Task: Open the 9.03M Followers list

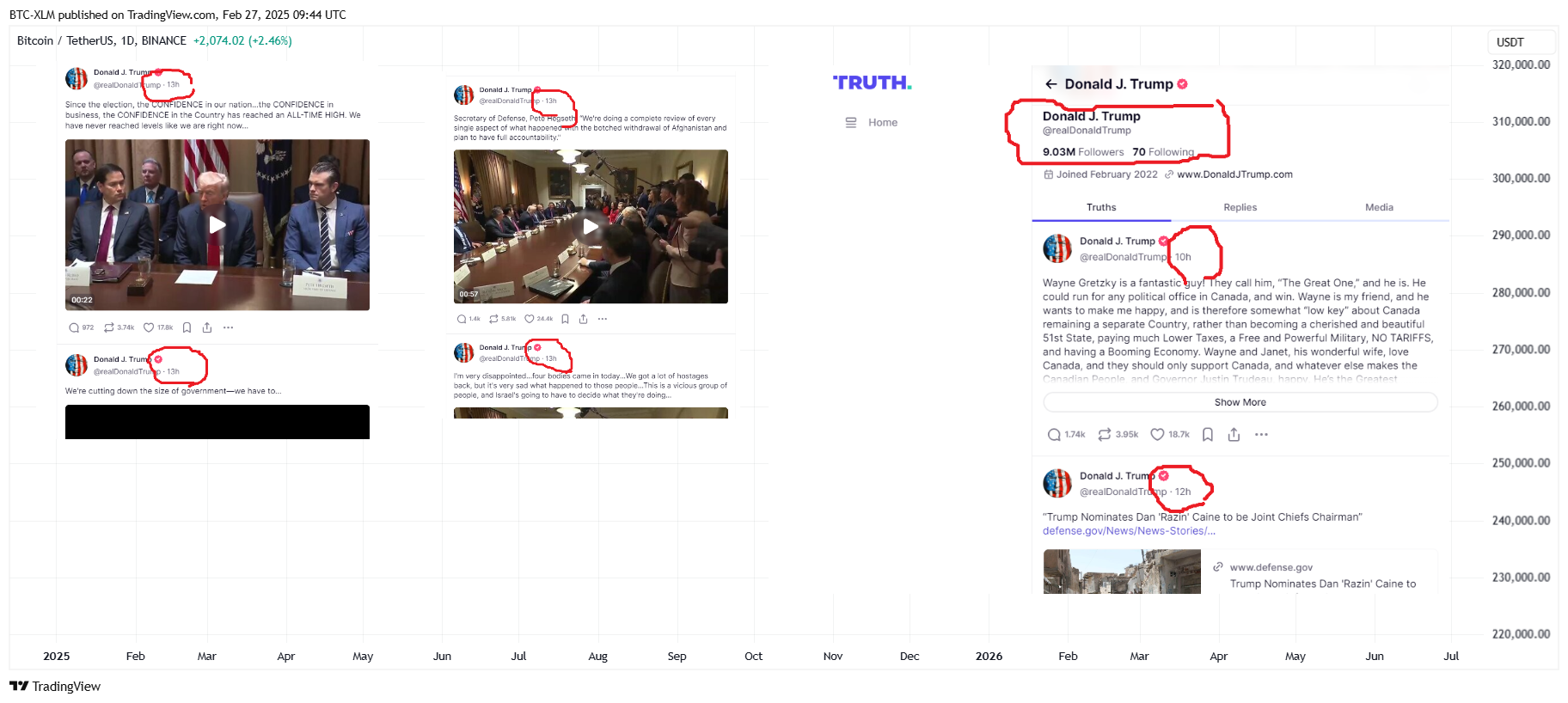Action: tap(1083, 152)
